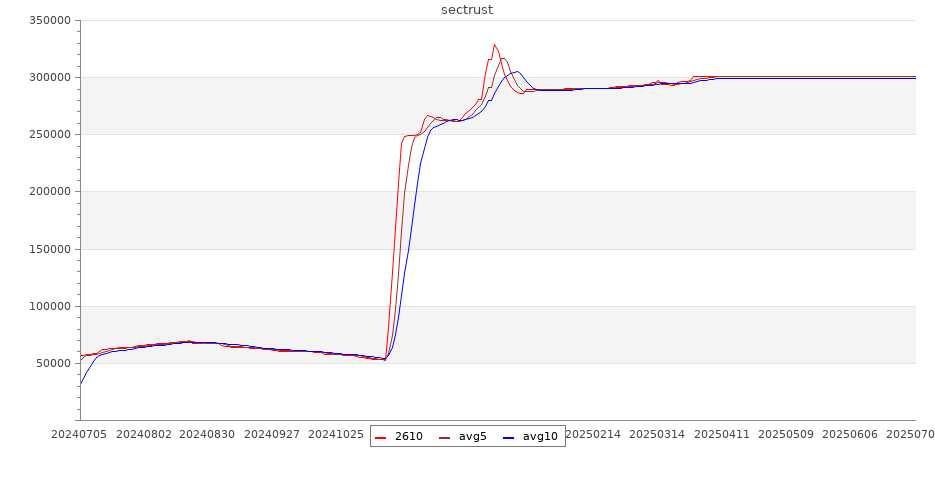Click the blue line swatch beside avg10
This screenshot has width=935, height=500.
pyautogui.click(x=509, y=436)
